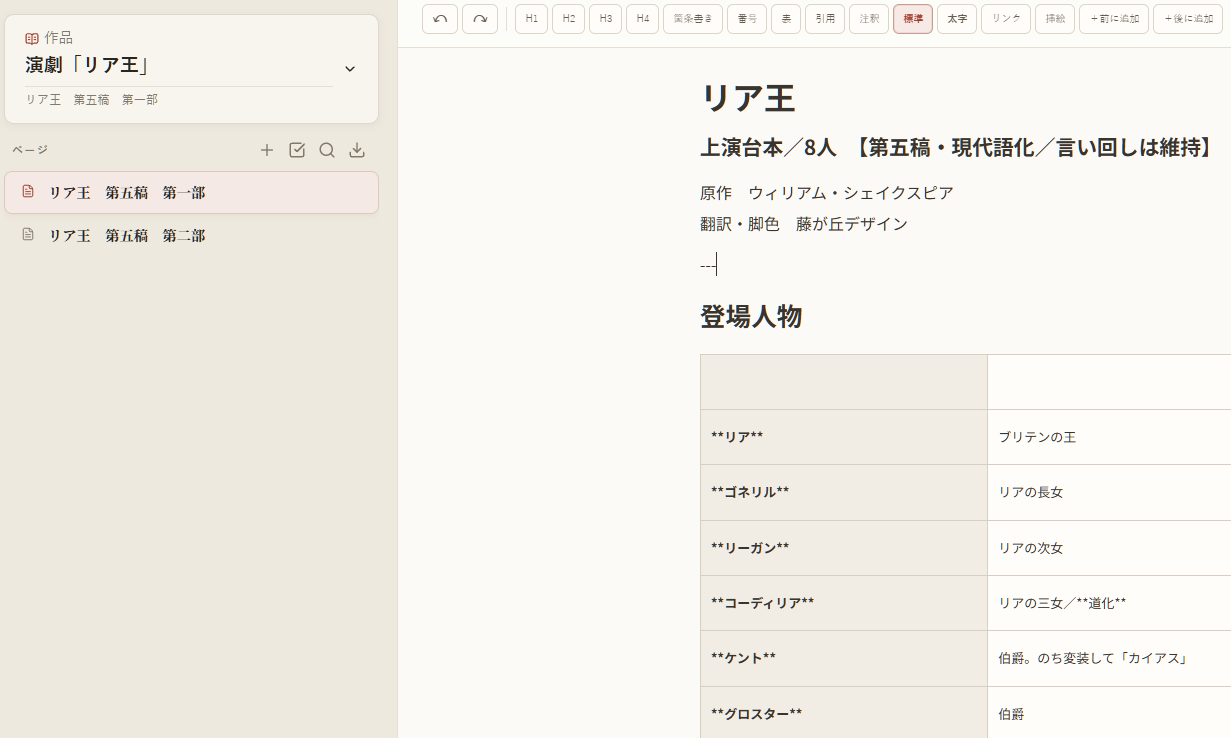Insert a table with 表 button
Screen dimensions: 1231x738
coord(786,19)
